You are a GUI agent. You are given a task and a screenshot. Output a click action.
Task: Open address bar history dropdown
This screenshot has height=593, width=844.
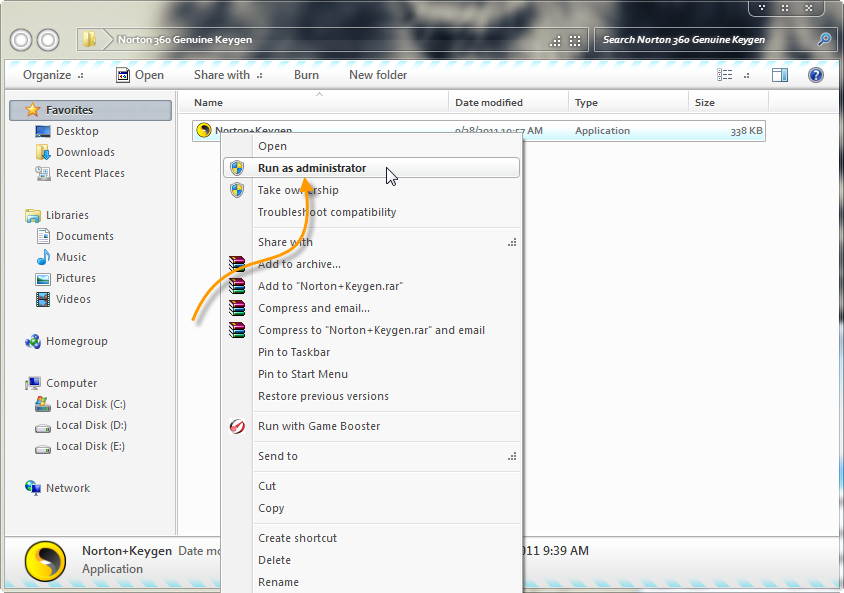pyautogui.click(x=555, y=40)
